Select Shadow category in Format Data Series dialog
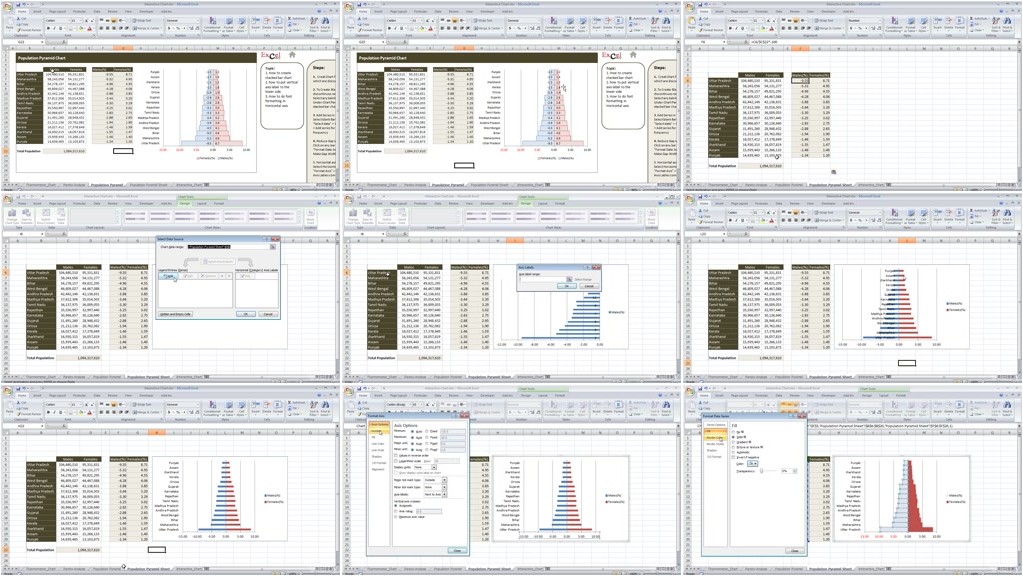Screen dimensions: 1023x576 (712, 451)
